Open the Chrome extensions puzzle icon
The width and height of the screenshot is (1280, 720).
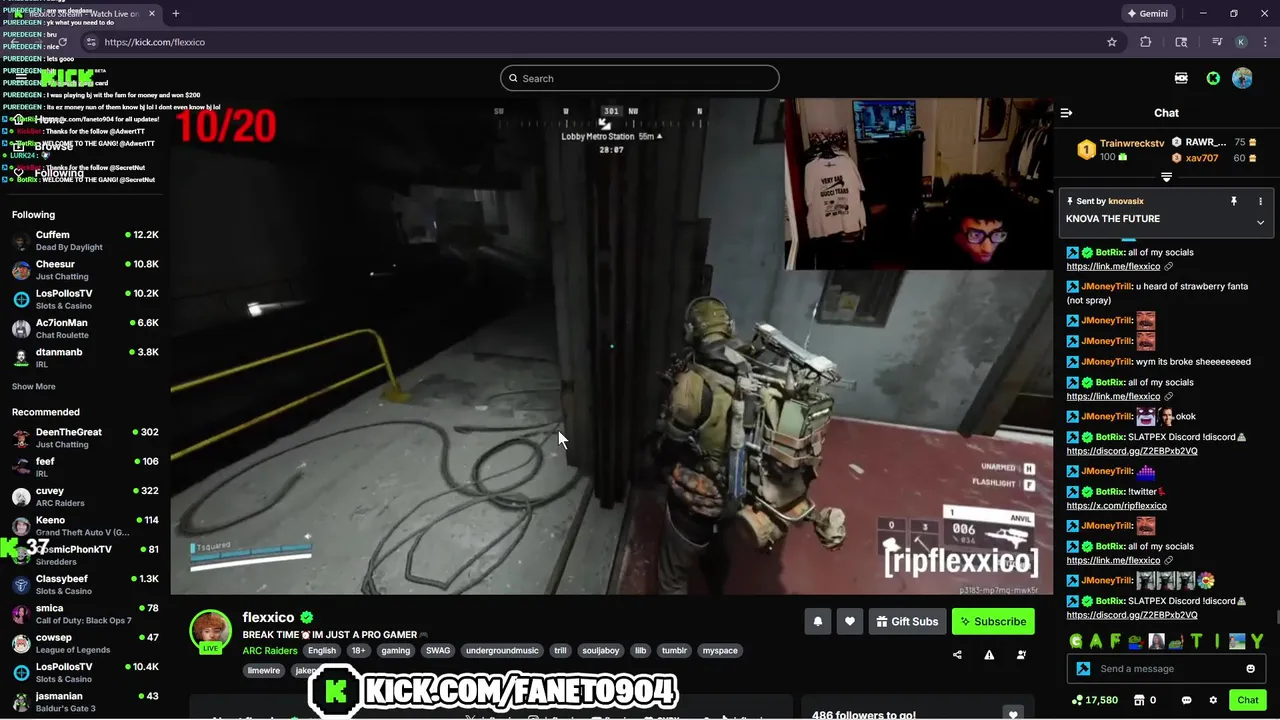(x=1146, y=42)
